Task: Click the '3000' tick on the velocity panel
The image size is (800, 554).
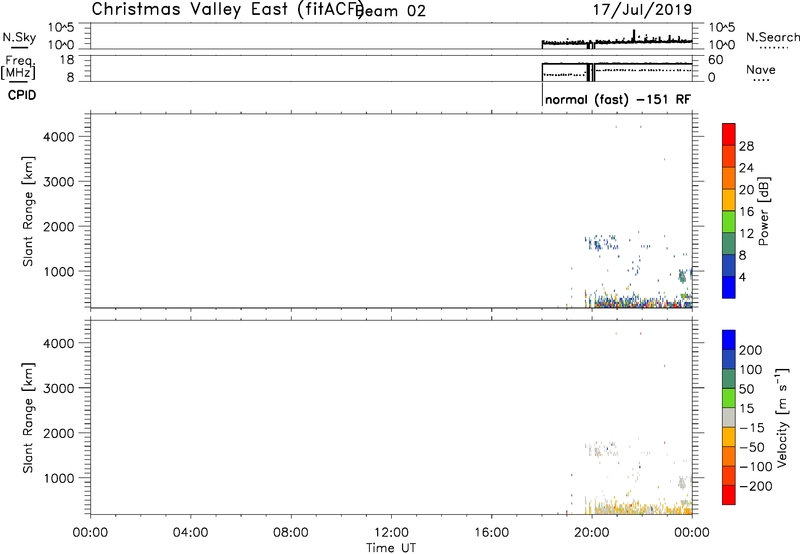Action: (x=59, y=388)
